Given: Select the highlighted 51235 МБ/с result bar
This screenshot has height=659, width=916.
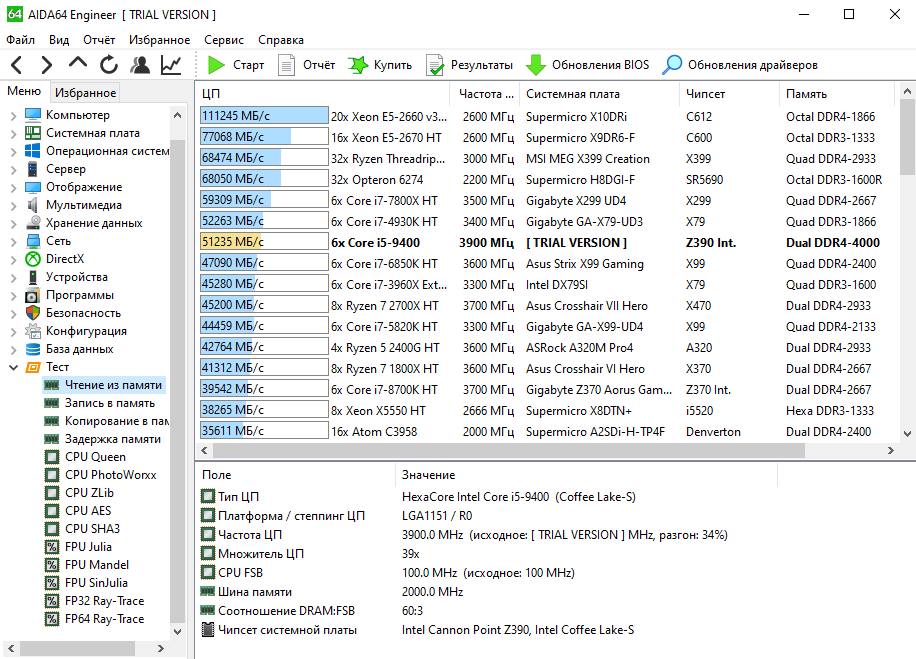Looking at the screenshot, I should pos(264,242).
